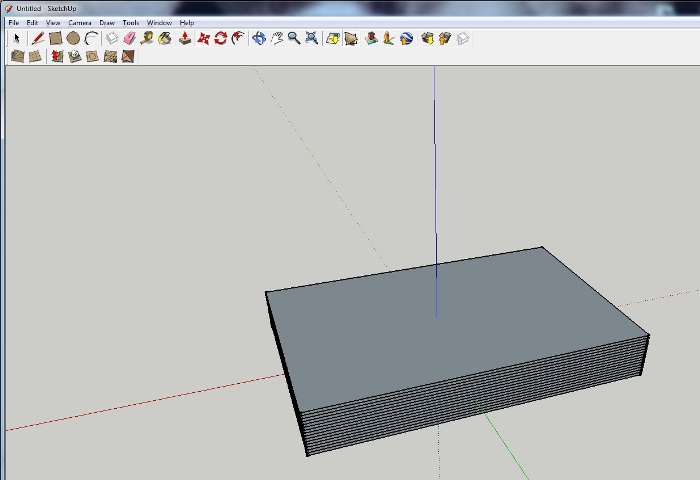The image size is (700, 480).
Task: Choose the Paint Bucket tool
Action: (x=165, y=39)
